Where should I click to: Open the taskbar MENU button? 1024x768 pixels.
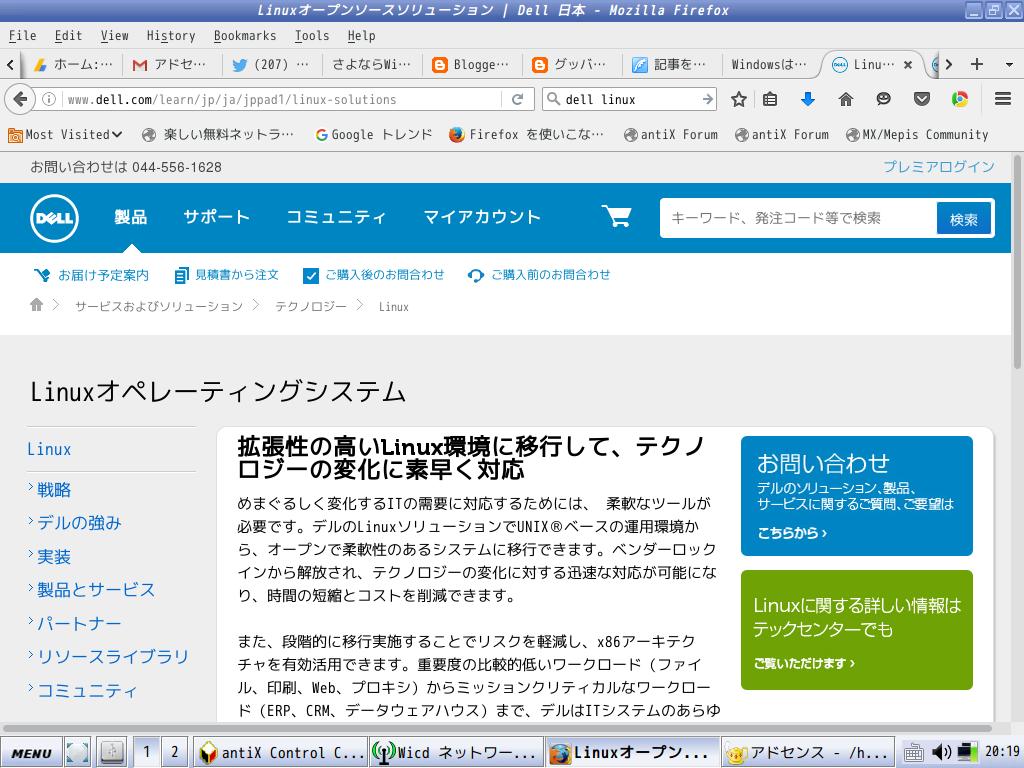tap(31, 752)
